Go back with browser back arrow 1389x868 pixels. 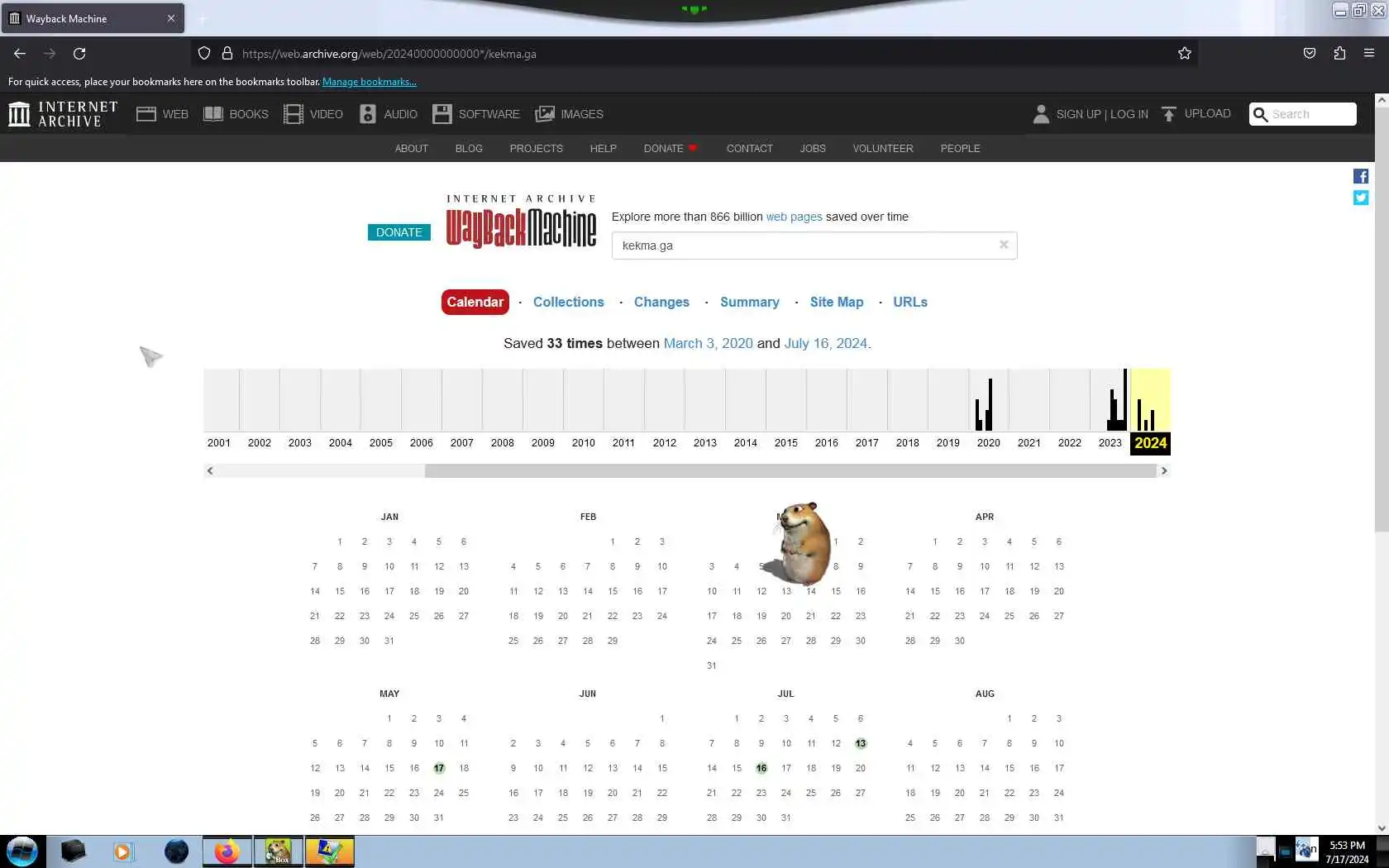(x=20, y=54)
